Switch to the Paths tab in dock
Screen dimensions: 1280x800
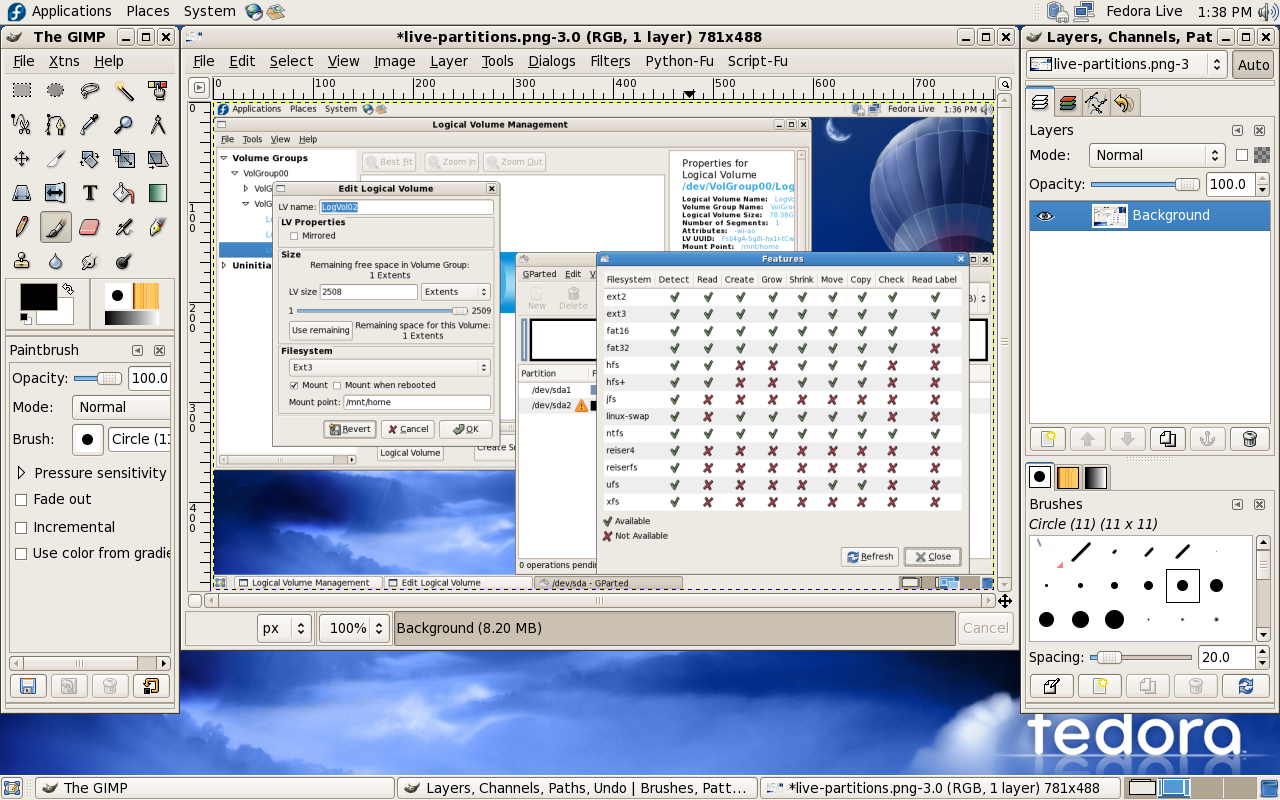[x=1096, y=102]
